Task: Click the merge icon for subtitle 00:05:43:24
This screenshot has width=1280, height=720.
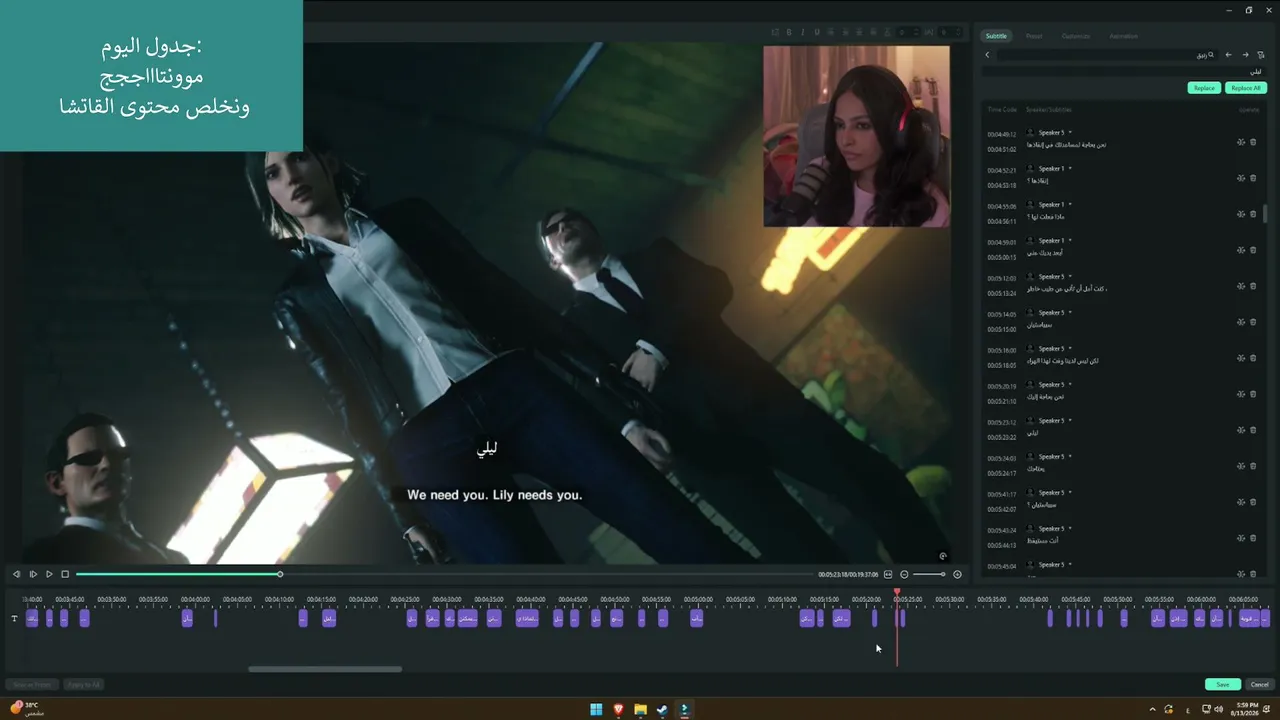Action: coord(1241,538)
